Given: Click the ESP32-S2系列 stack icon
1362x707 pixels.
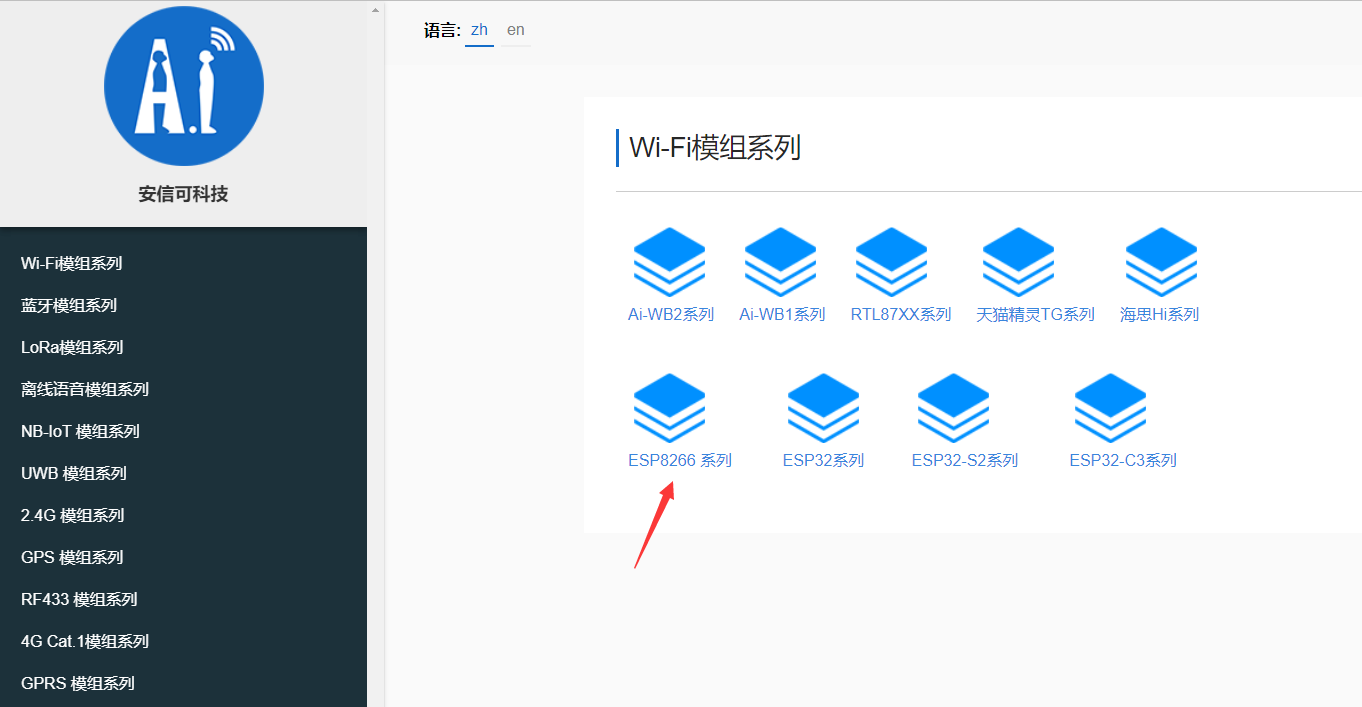Looking at the screenshot, I should pos(954,409).
